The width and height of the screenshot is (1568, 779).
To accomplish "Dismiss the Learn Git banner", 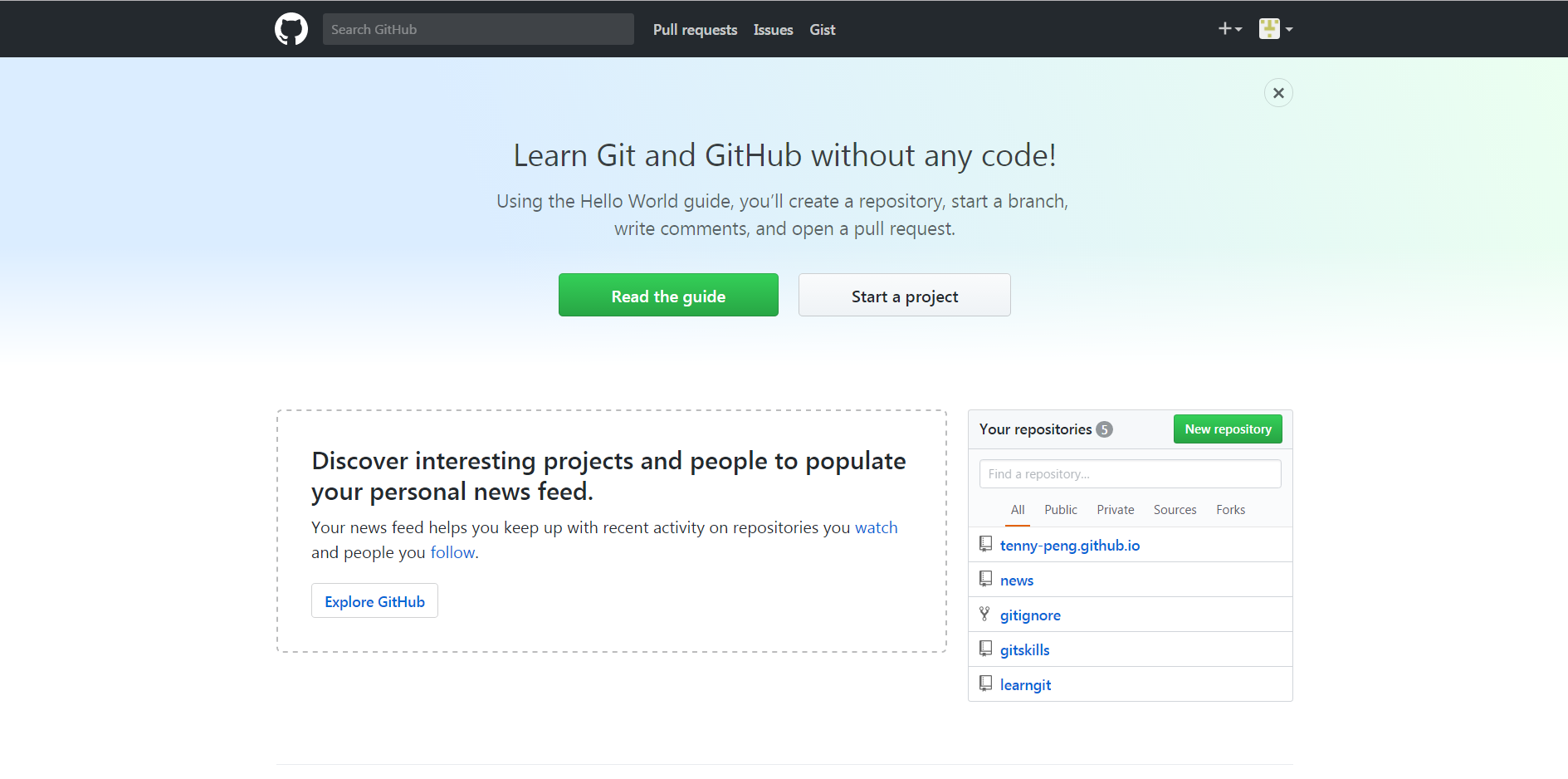I will click(1278, 93).
